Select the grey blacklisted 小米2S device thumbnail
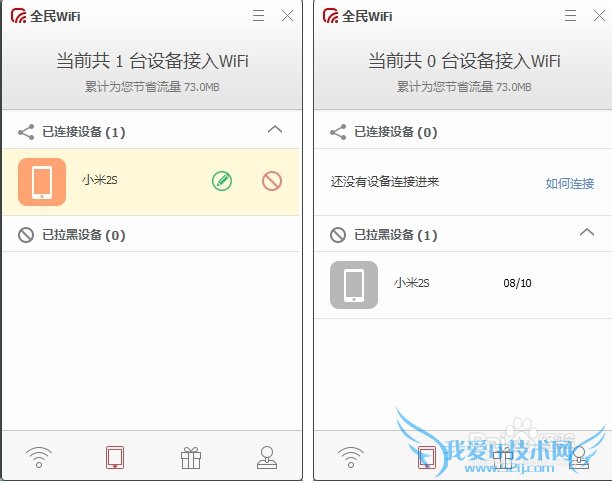 point(354,285)
